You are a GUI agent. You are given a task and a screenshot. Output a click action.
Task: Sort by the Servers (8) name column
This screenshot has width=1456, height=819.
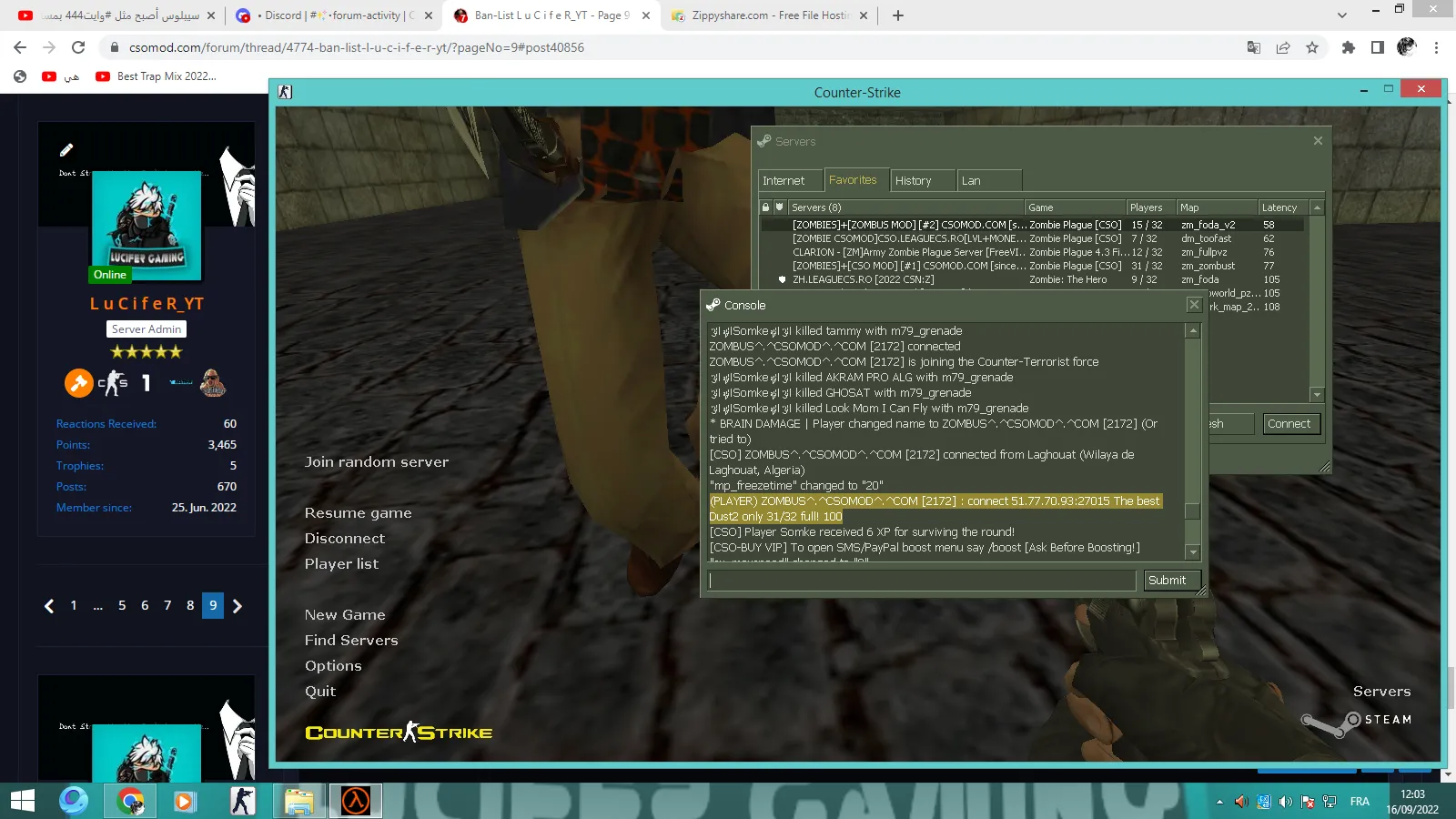click(906, 207)
